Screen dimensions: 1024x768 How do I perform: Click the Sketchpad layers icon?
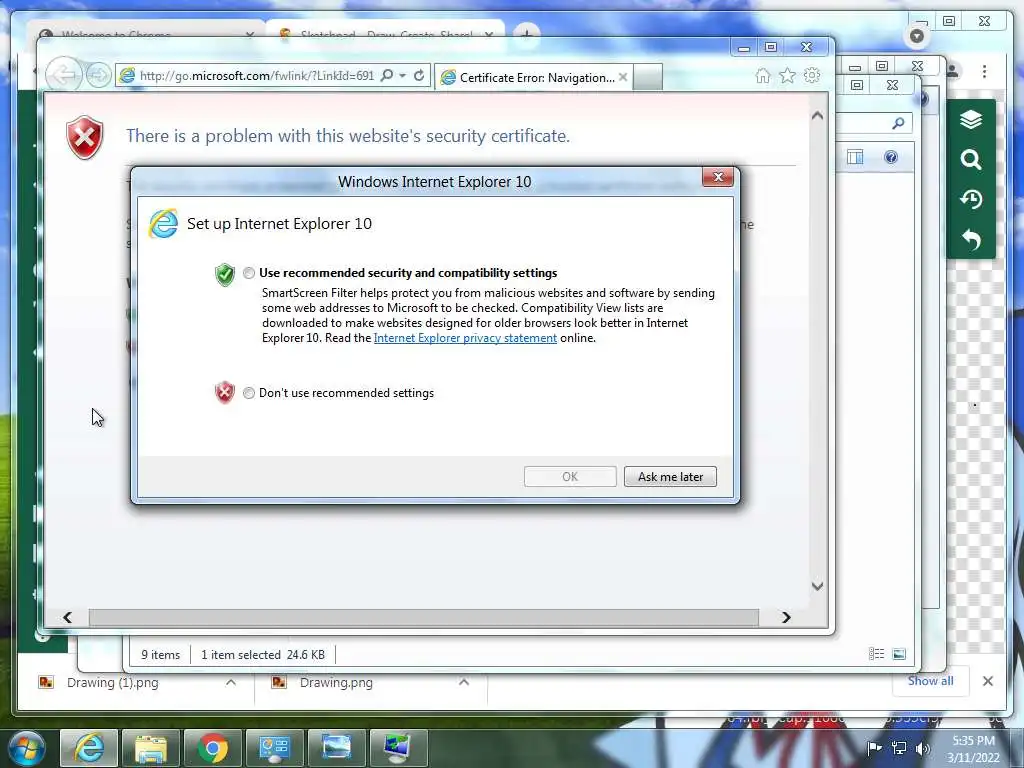(x=971, y=120)
